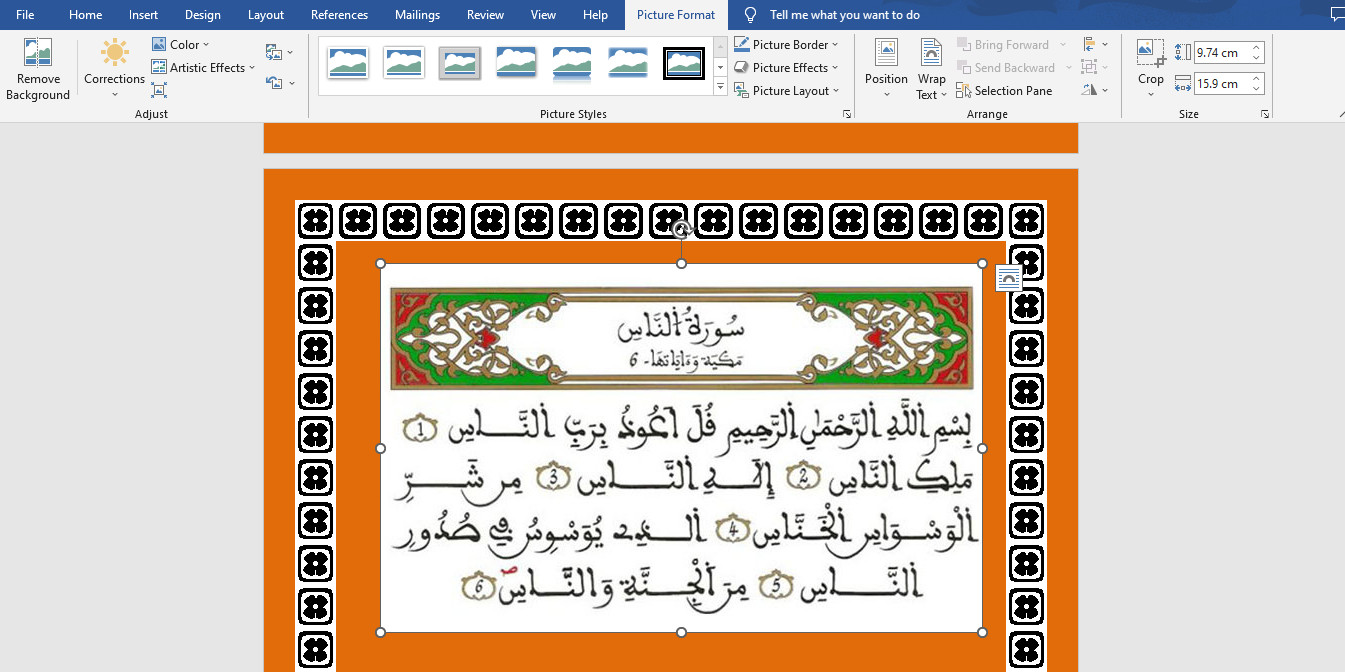Open the Artistic Effects menu

pos(204,67)
